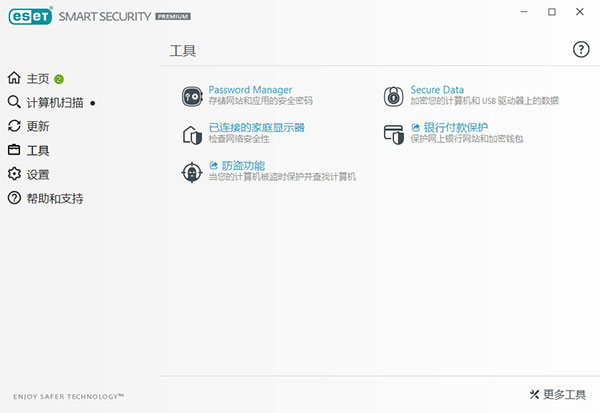This screenshot has width=600, height=413.
Task: Click the magnifier scan icon
Action: click(14, 102)
